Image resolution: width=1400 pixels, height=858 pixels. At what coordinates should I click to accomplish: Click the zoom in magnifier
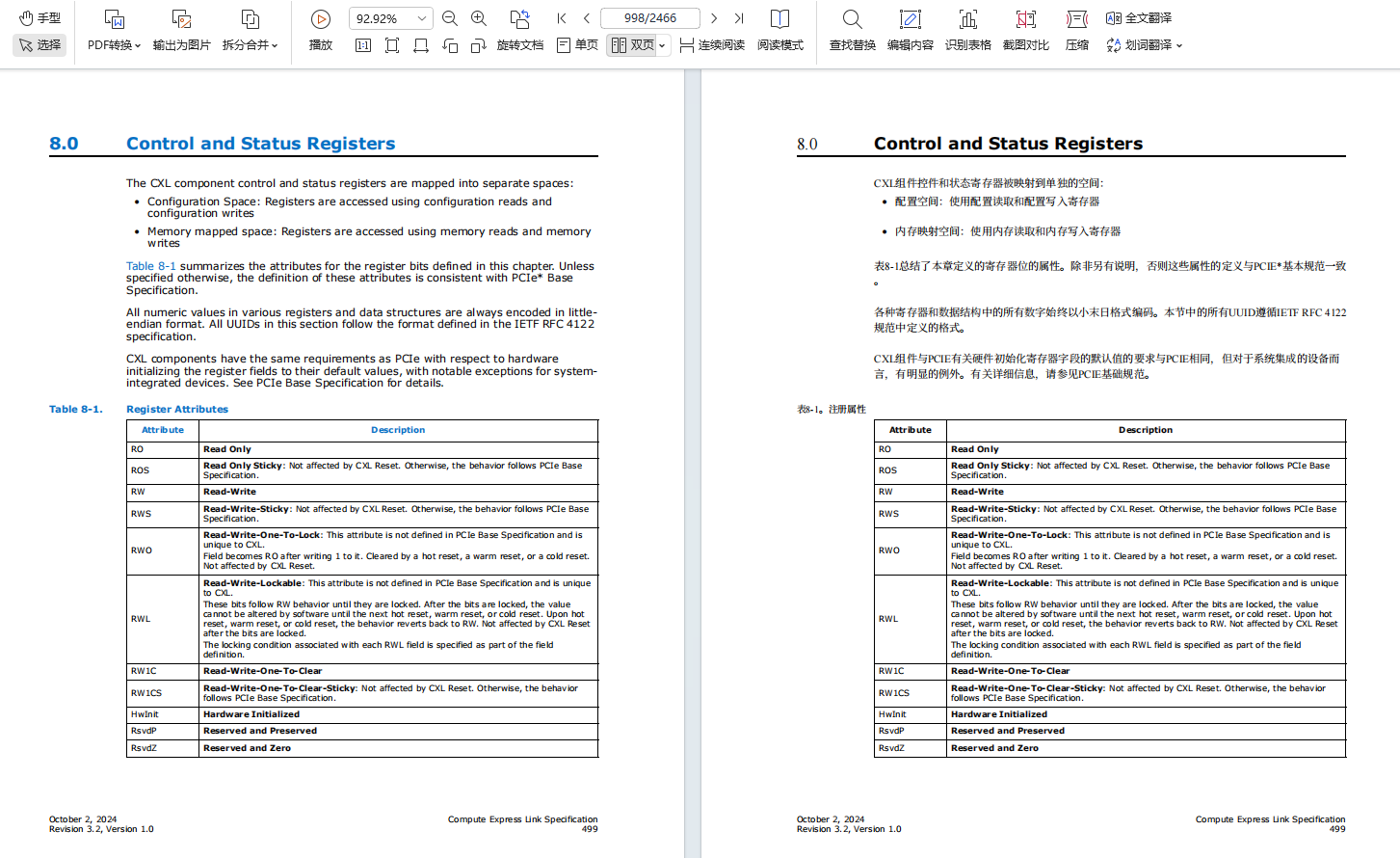click(x=479, y=18)
